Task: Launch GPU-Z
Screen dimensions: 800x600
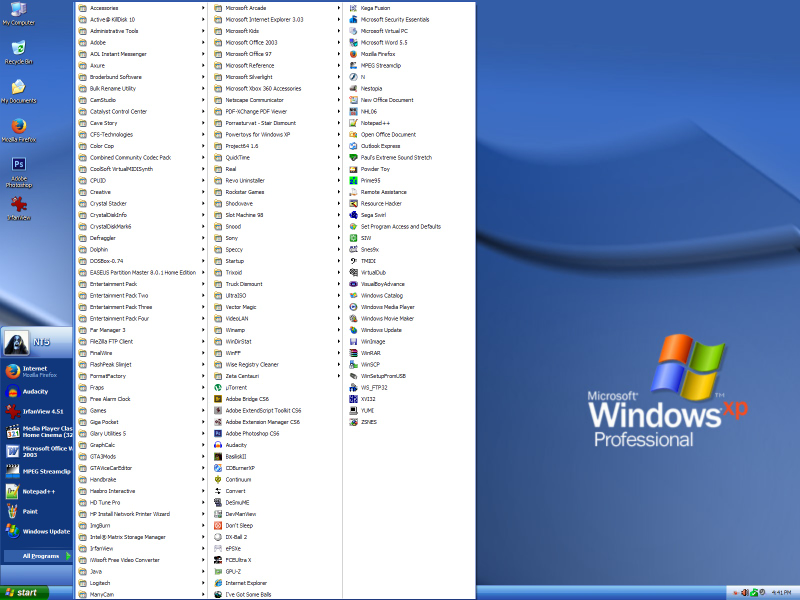Action: (x=233, y=571)
